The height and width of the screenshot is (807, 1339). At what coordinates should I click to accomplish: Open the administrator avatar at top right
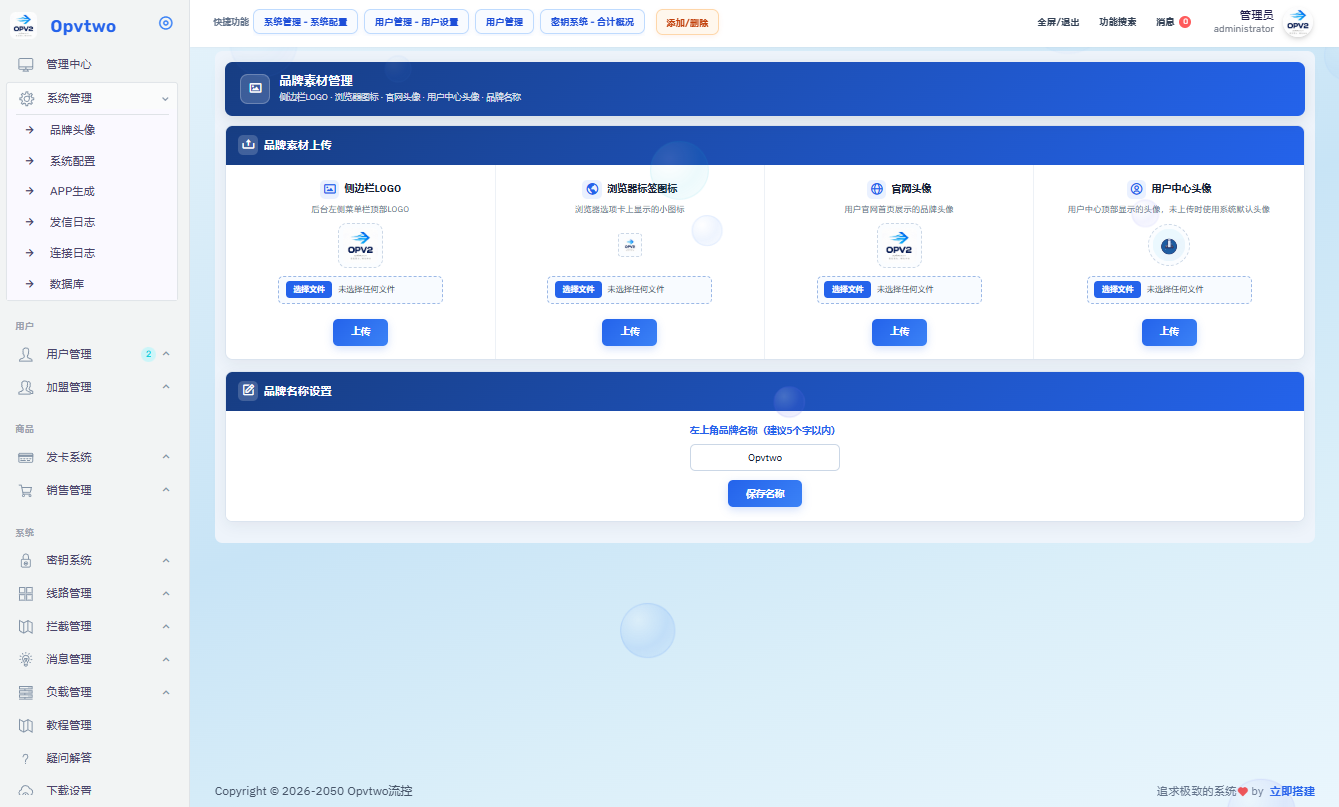(x=1298, y=23)
